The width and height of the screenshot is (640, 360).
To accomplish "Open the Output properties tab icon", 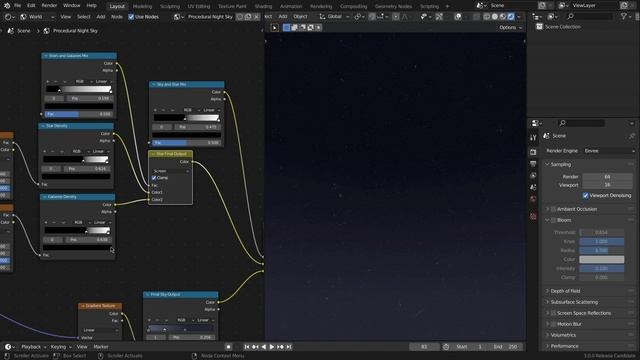I will (533, 164).
